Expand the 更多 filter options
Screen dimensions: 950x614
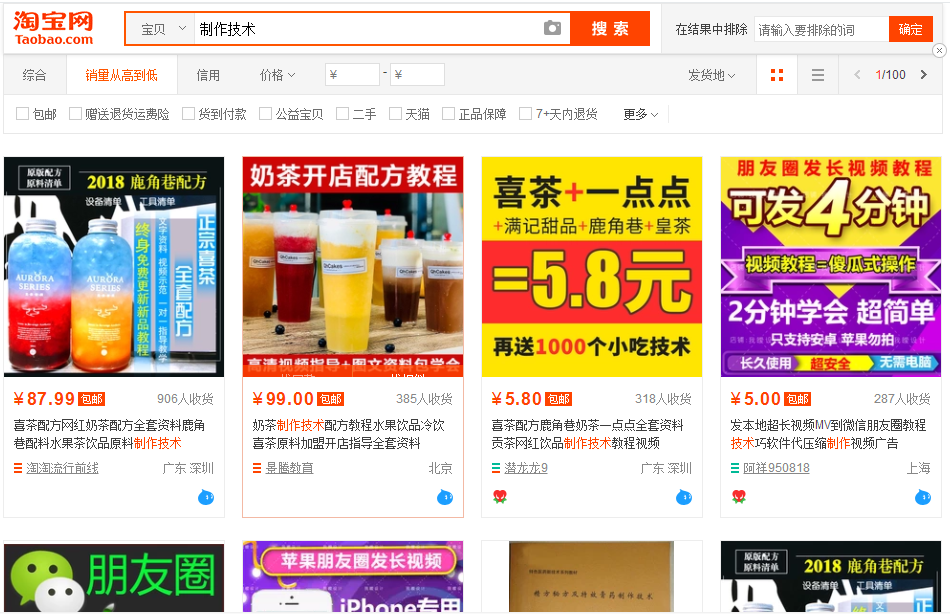pos(640,114)
